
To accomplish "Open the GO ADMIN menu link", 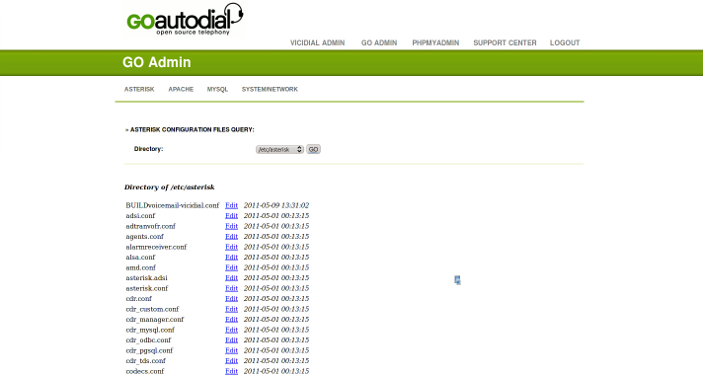I will pyautogui.click(x=379, y=43).
